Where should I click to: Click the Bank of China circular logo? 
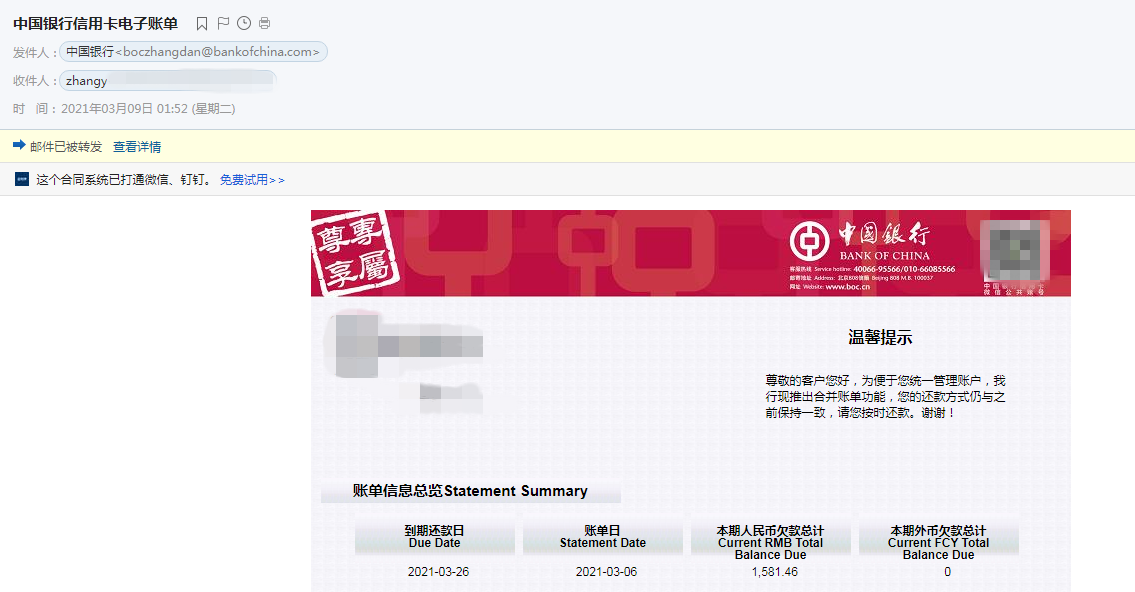[x=809, y=241]
